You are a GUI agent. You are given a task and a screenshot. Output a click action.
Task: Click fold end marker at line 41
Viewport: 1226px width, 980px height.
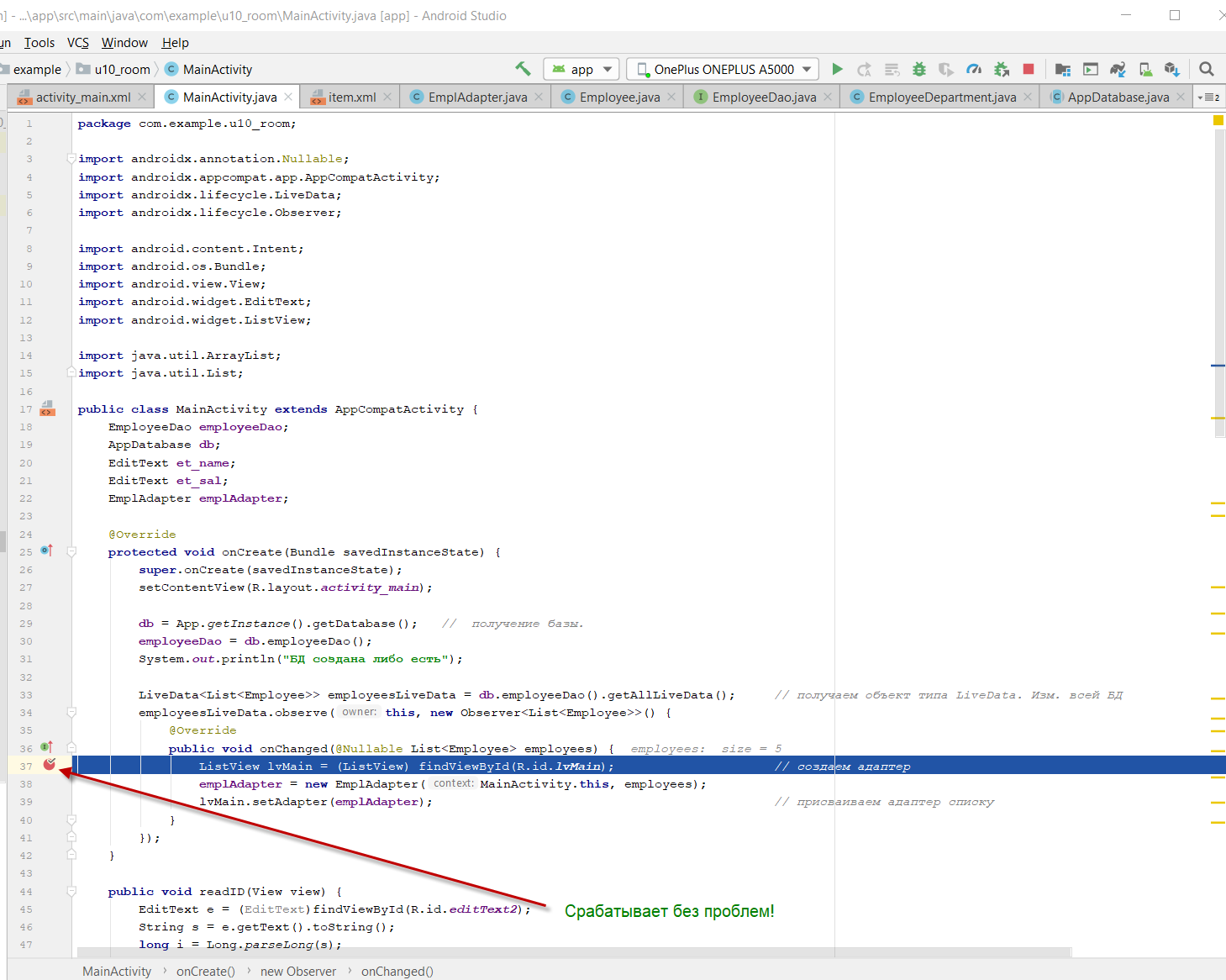click(x=72, y=837)
